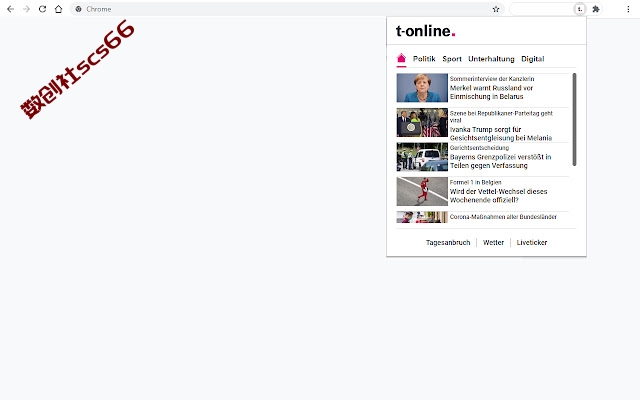
Task: Click the browser forward arrow
Action: coord(27,9)
